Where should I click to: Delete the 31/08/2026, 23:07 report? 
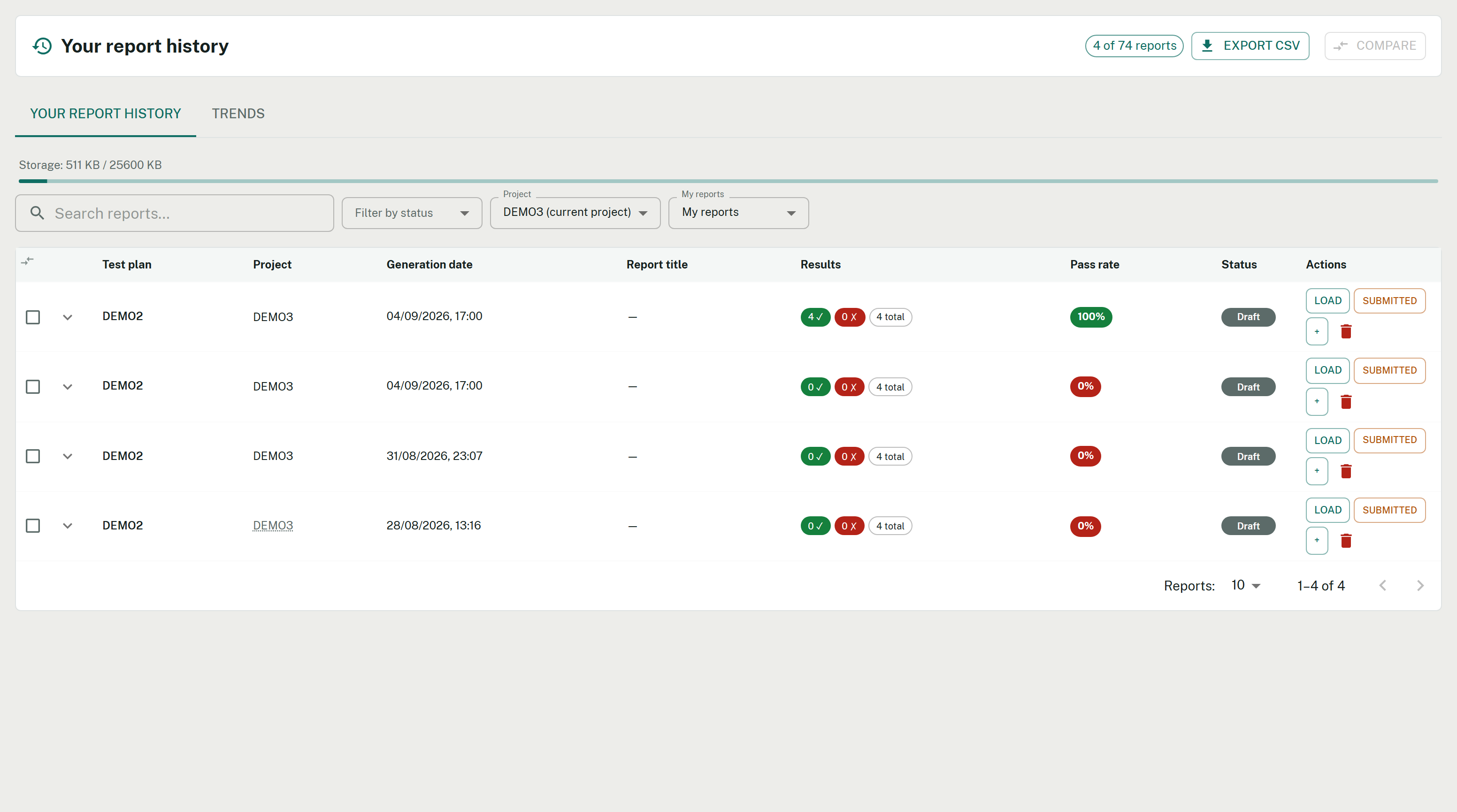tap(1346, 472)
